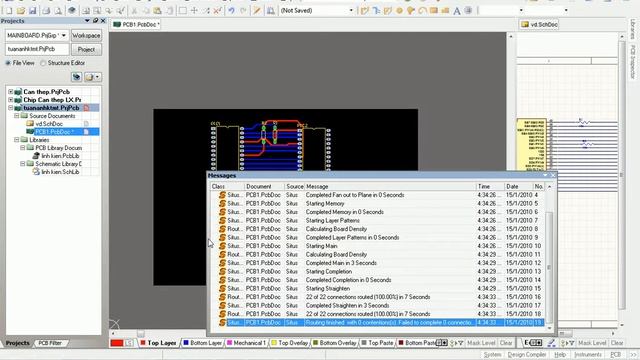Select the Top Overlay layer tab
This screenshot has height=360, width=640.
click(289, 343)
